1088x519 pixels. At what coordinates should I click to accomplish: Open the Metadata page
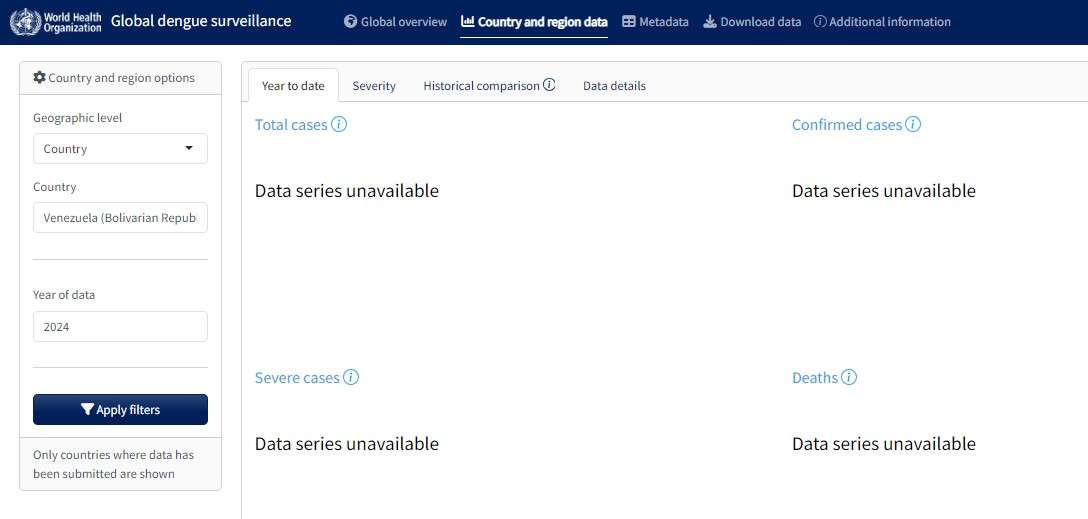click(655, 22)
